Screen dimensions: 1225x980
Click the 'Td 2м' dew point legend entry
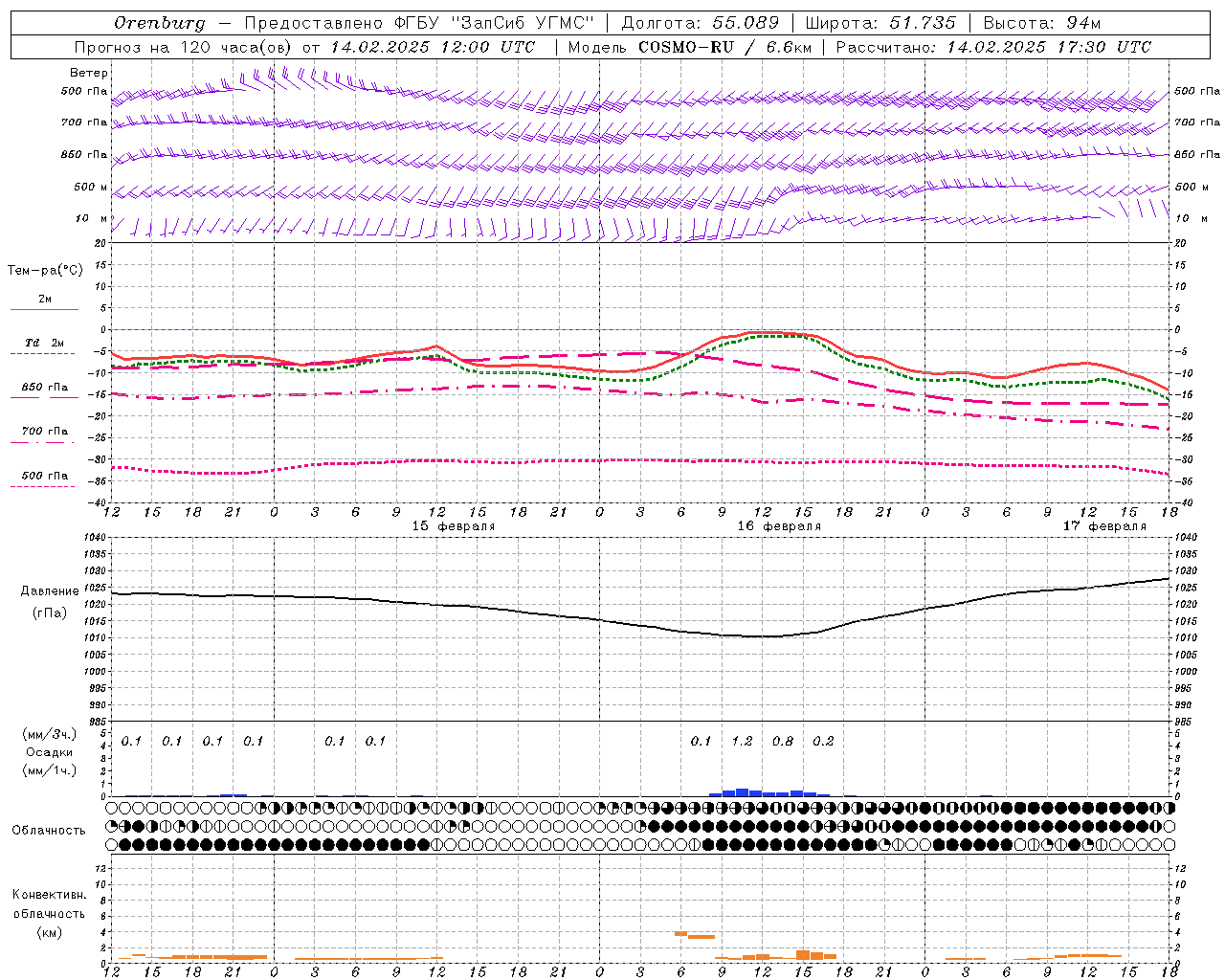pyautogui.click(x=45, y=343)
